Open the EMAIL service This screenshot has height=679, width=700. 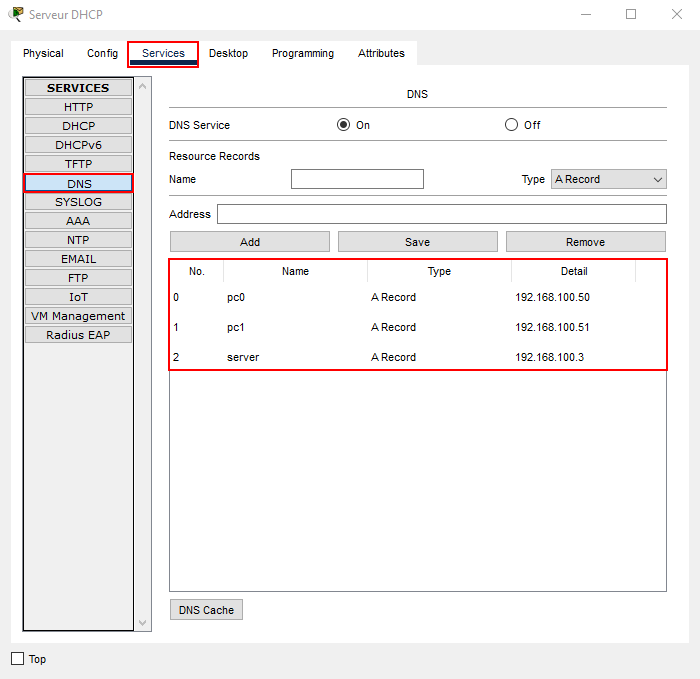point(78,259)
